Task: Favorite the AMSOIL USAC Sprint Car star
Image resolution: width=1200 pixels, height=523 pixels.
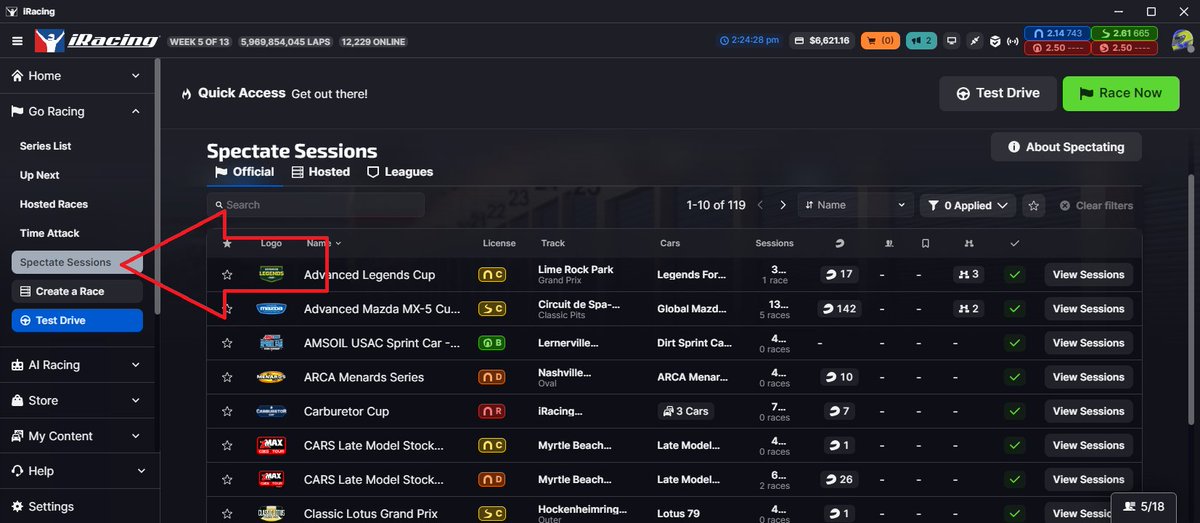Action: [x=227, y=343]
